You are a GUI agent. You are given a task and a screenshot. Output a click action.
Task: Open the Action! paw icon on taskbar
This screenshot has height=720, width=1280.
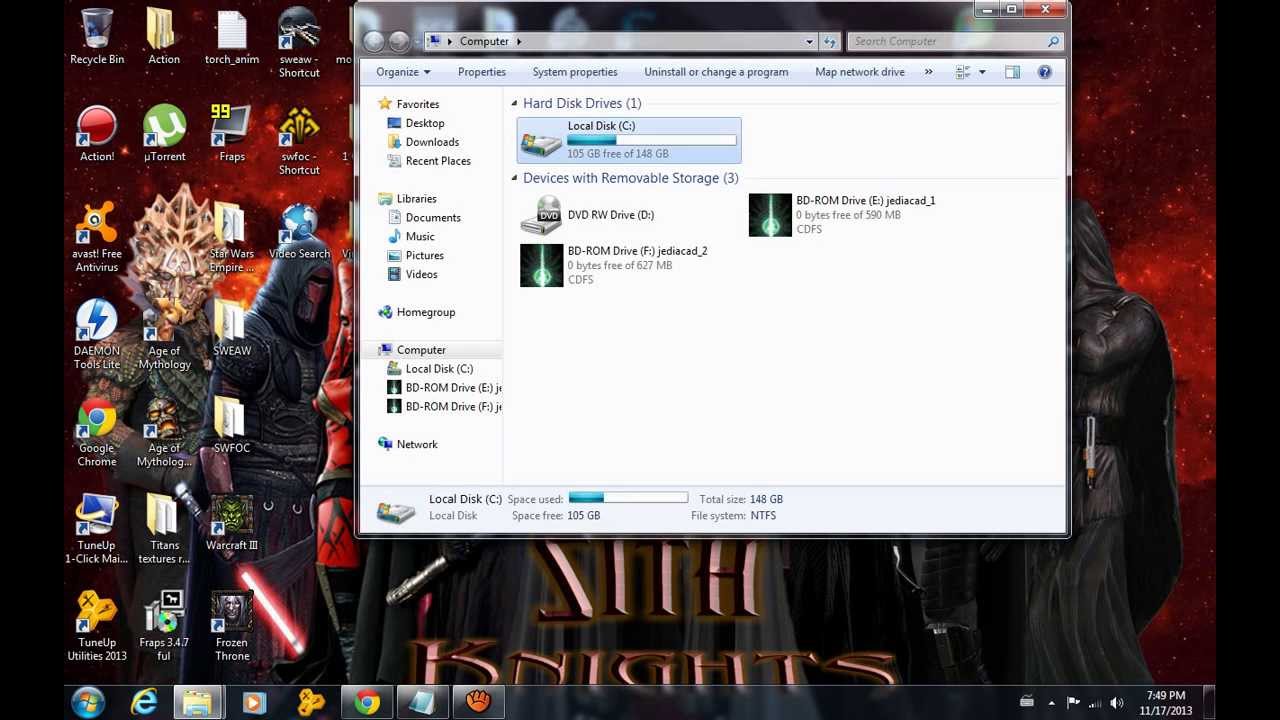(x=479, y=703)
